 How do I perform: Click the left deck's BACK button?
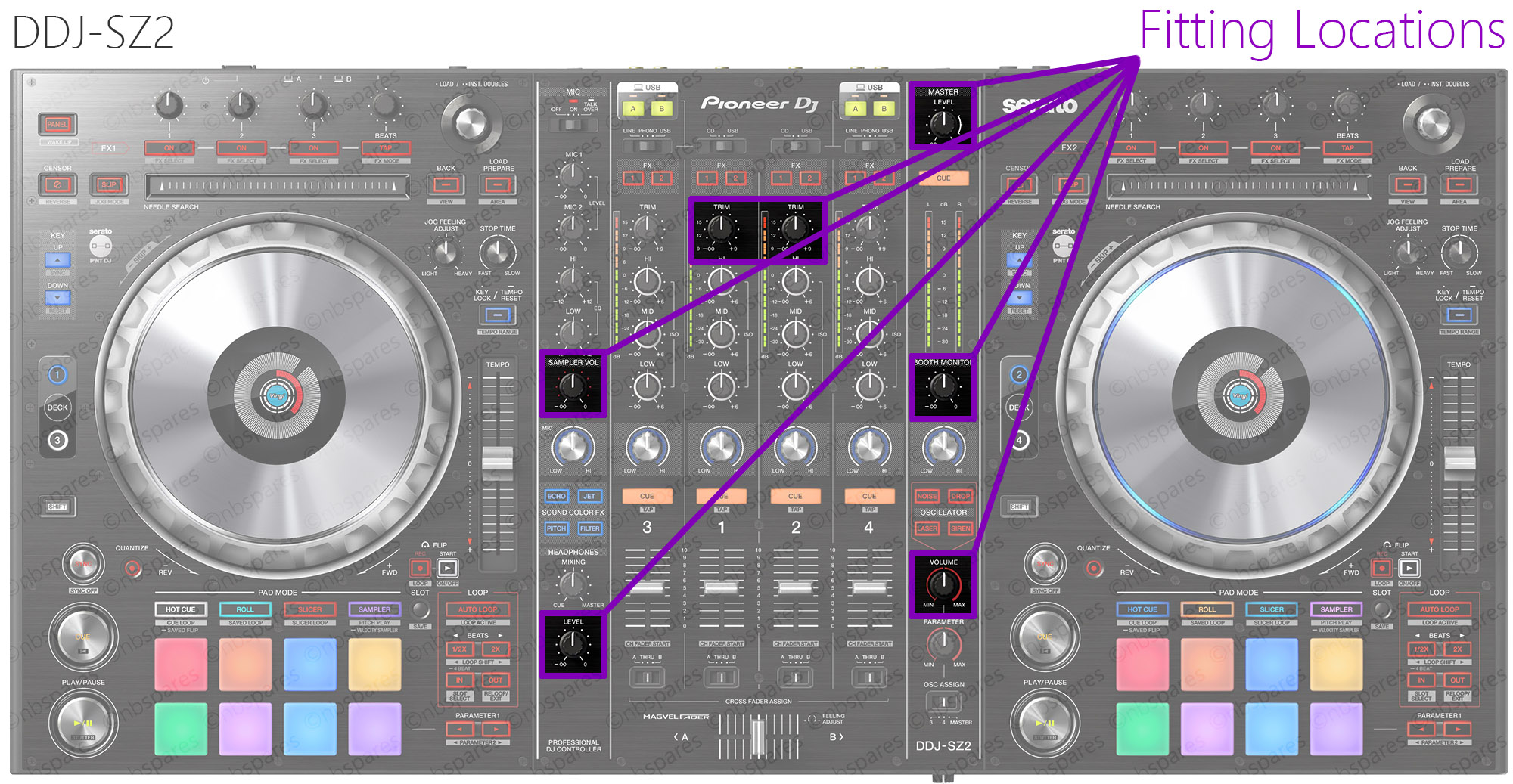coord(446,184)
